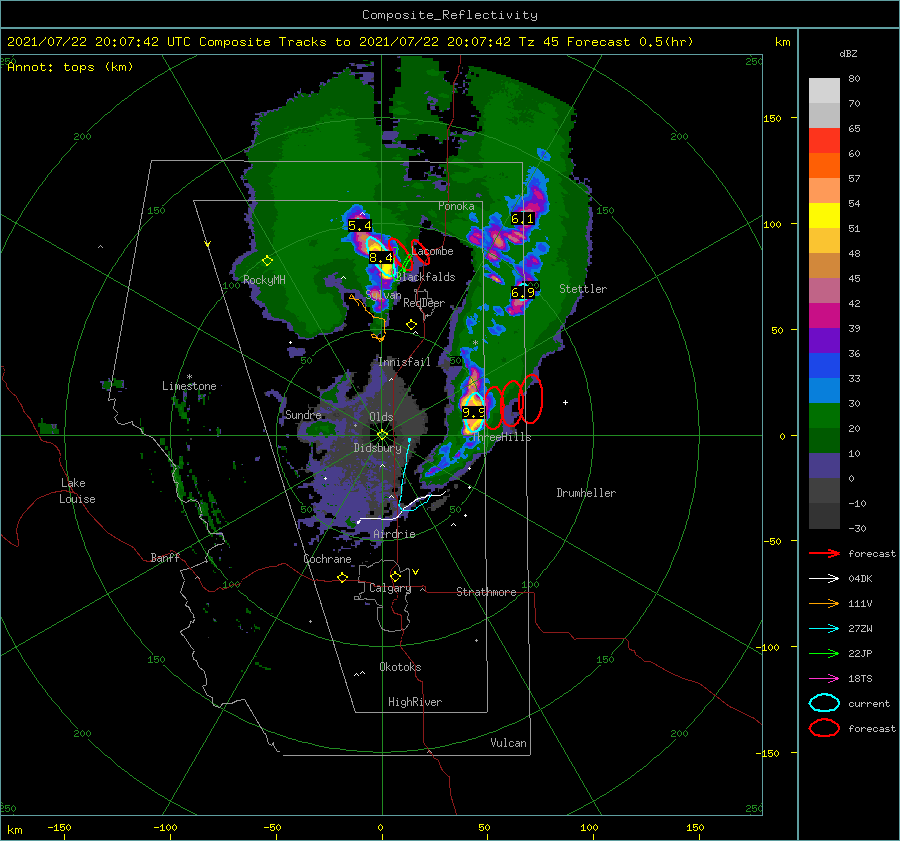Click the light gray top swatch of dBZ scale
This screenshot has width=900, height=841.
tap(824, 91)
